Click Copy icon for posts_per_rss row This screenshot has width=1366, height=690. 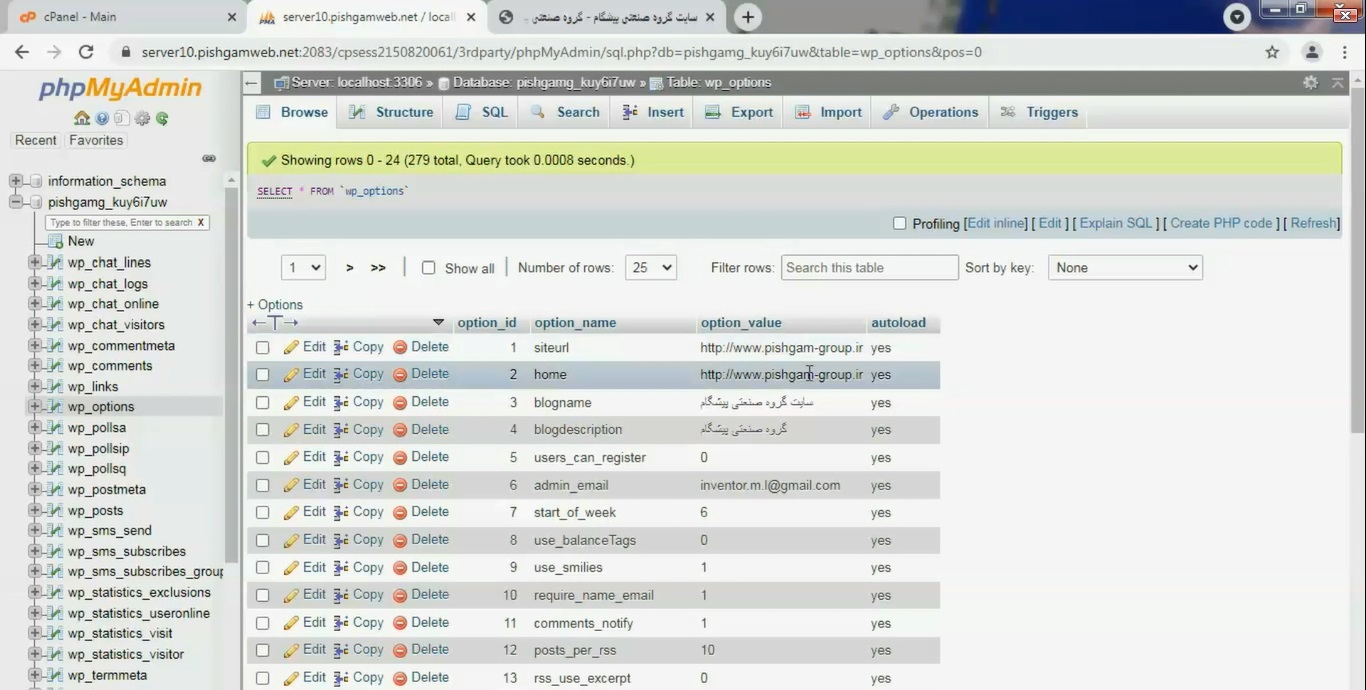(x=341, y=650)
